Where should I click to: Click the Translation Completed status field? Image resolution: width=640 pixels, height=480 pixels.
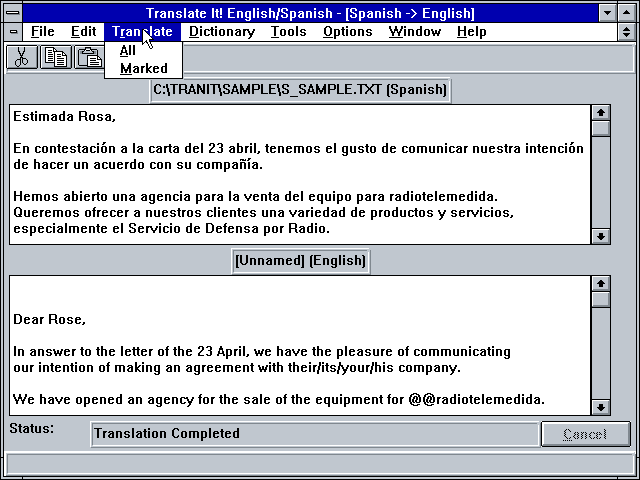click(x=314, y=434)
